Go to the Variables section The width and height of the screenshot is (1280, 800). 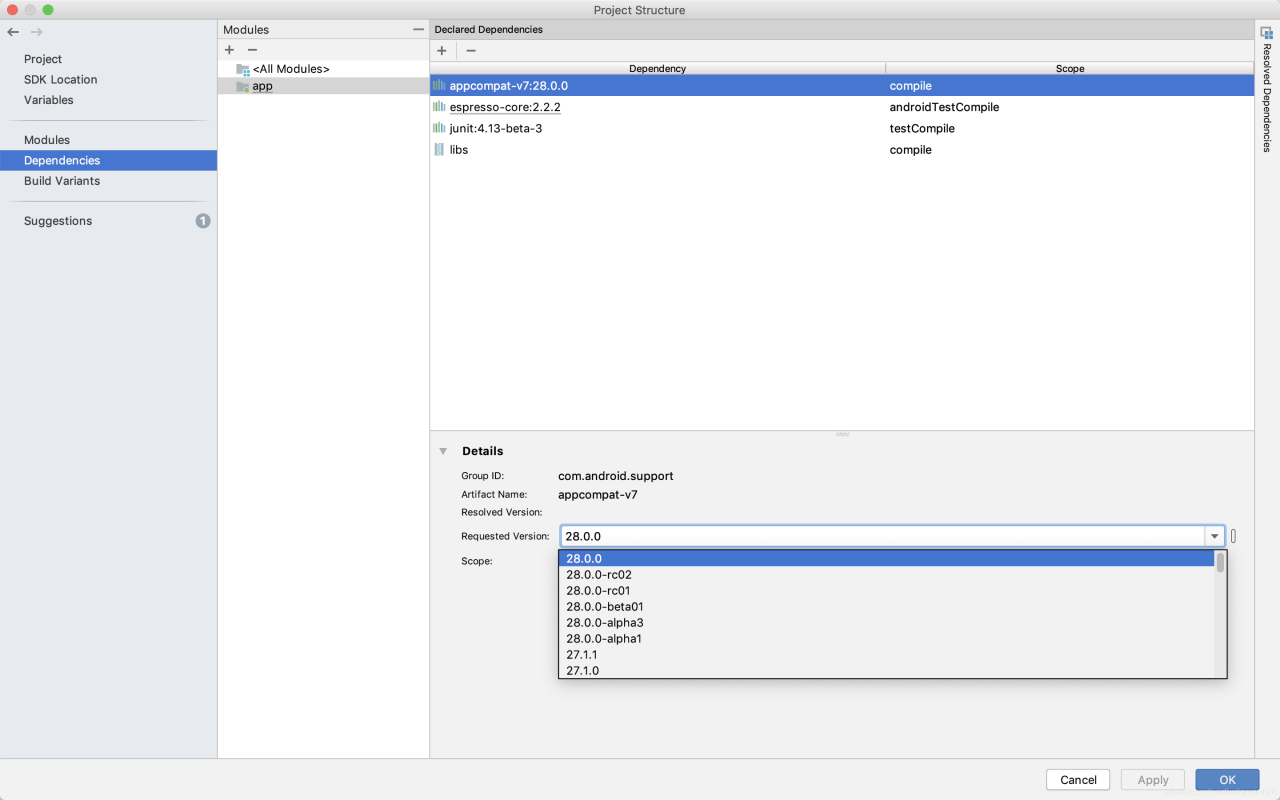point(49,100)
